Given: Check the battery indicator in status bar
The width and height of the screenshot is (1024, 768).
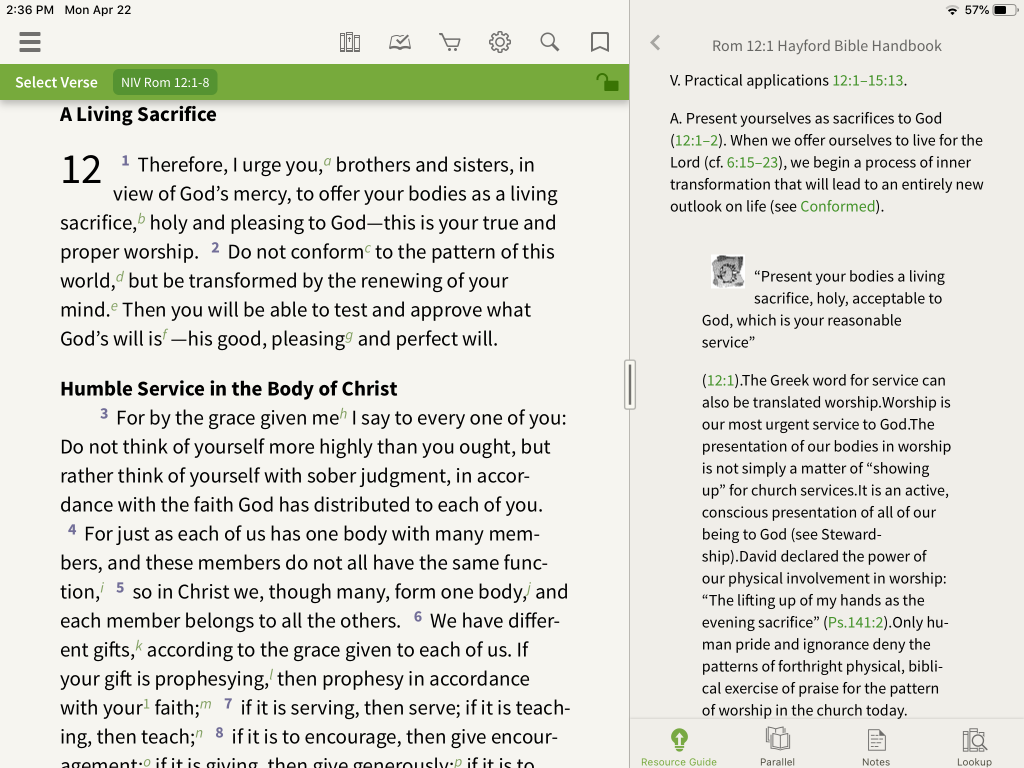Looking at the screenshot, I should click(x=1004, y=10).
